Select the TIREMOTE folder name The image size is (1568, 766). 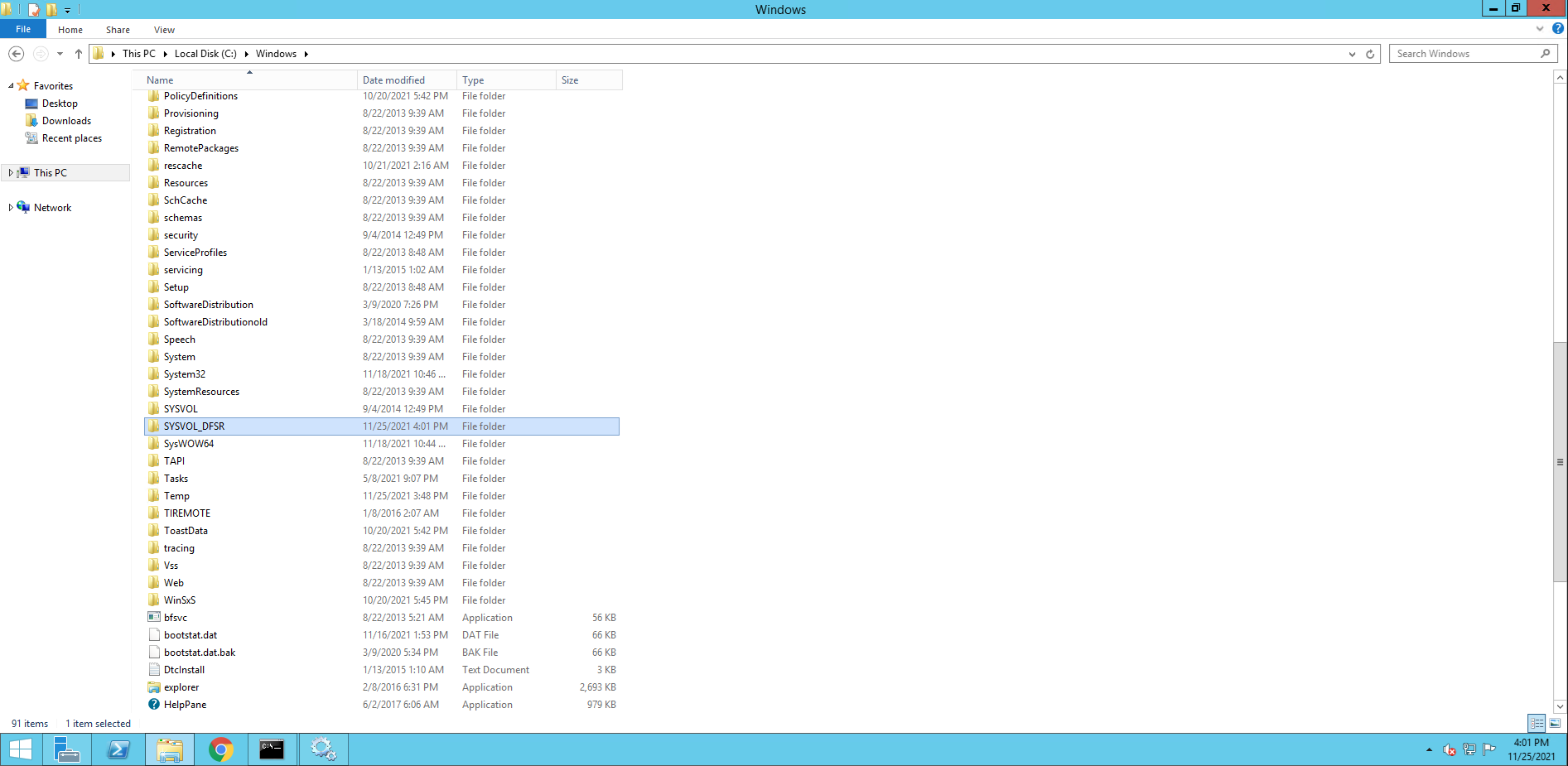coord(187,513)
